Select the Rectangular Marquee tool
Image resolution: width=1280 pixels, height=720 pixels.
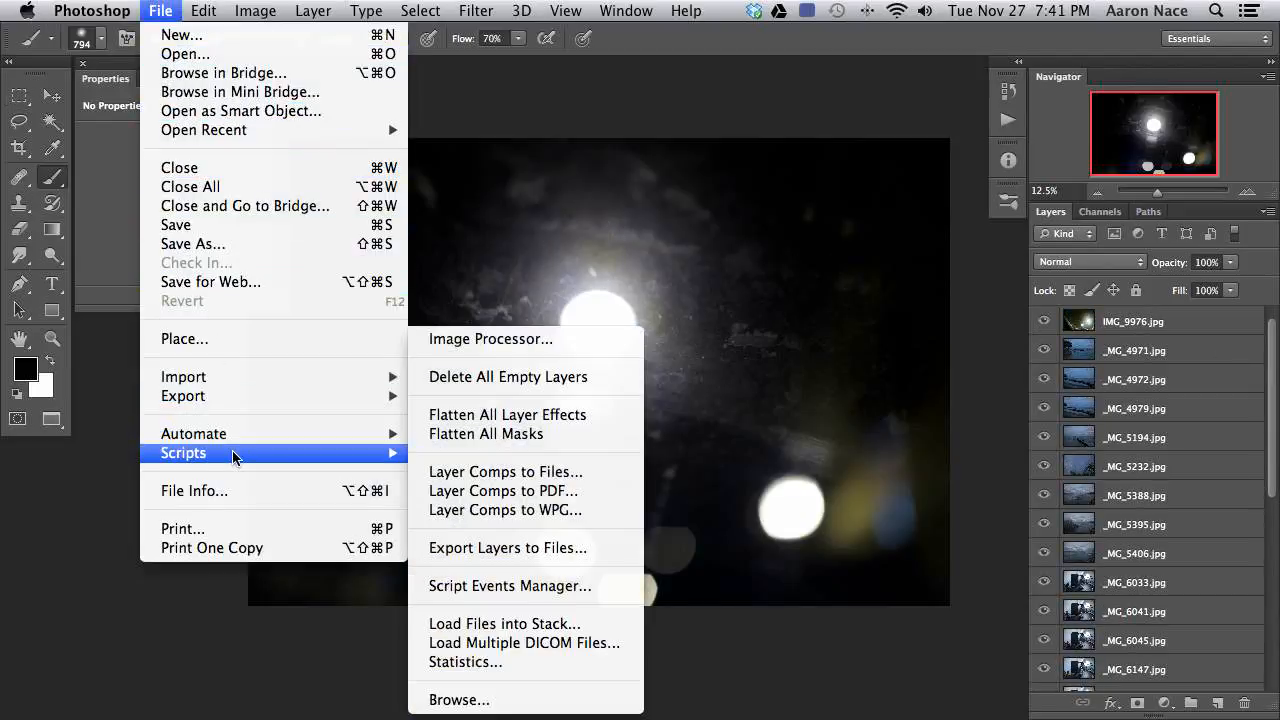[19, 96]
